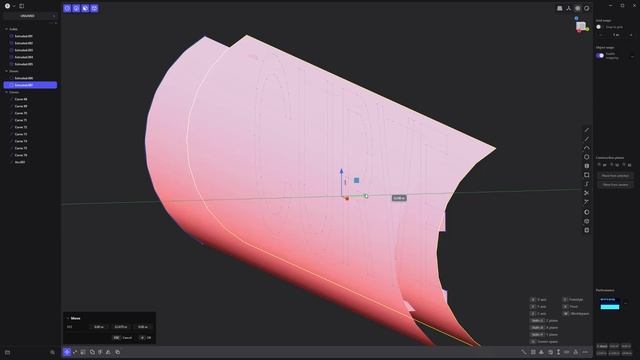Select Curve 74 in the outliner
Screen dimensions: 640x360
(21, 141)
